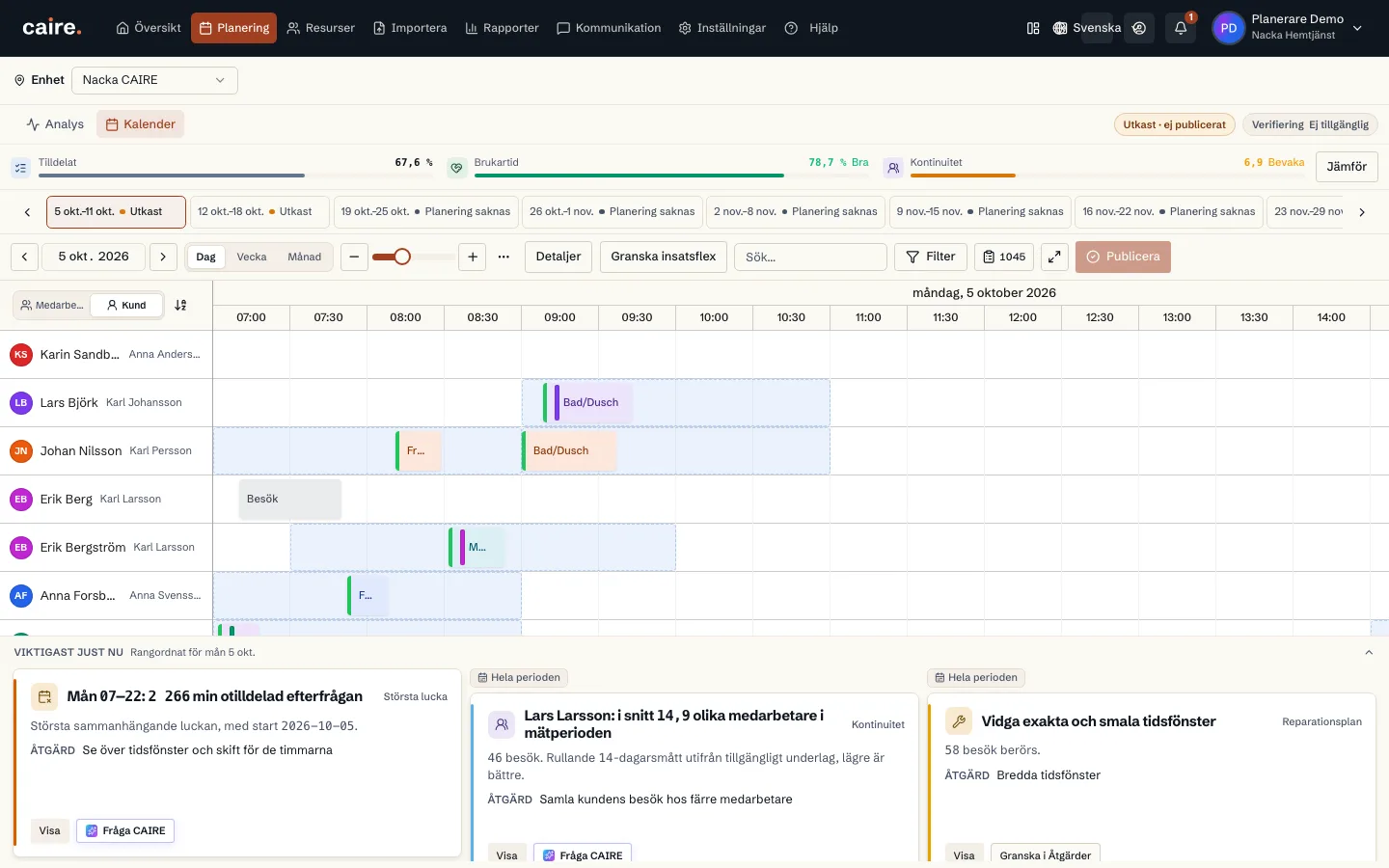
Task: Open the date picker 5 okt. 2026
Action: (94, 257)
